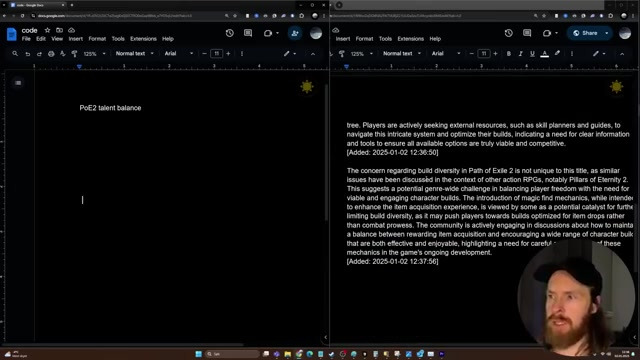
Task: Click Print icon in left toolbar
Action: tap(51, 53)
